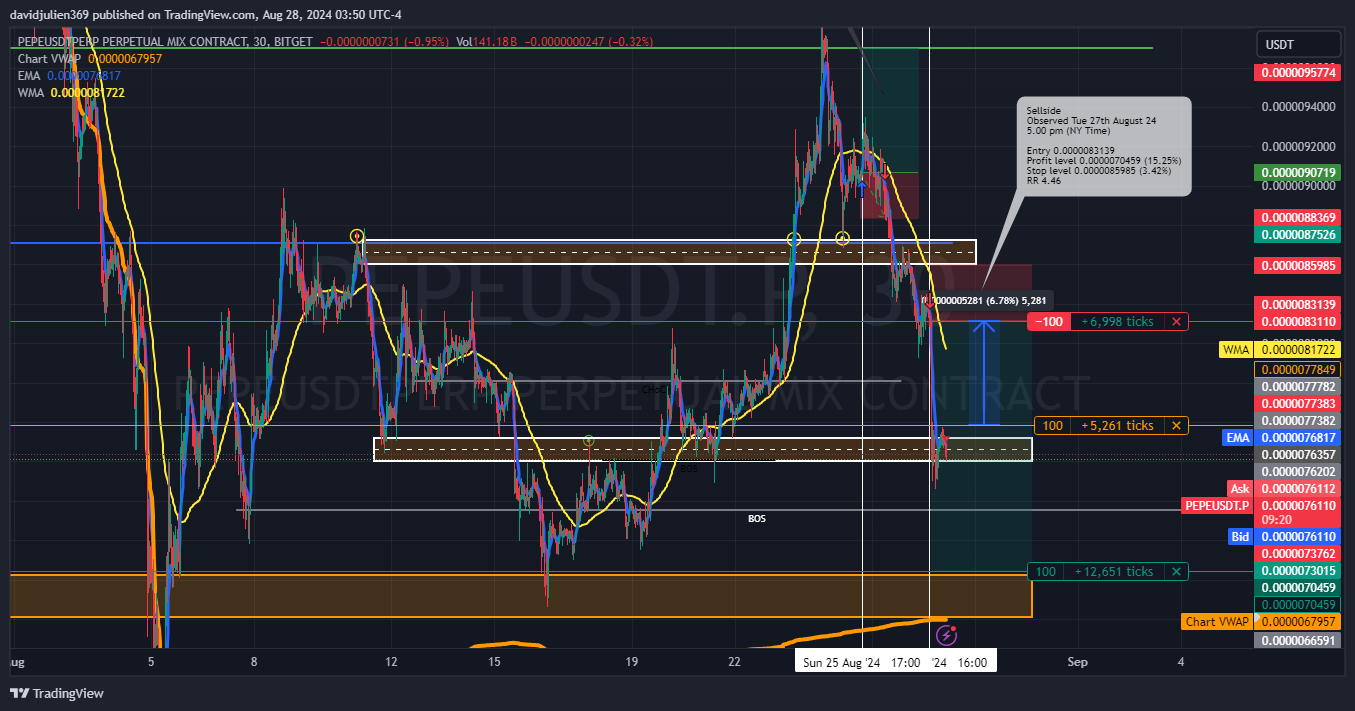Click price label 0.0000076202

pyautogui.click(x=1297, y=472)
